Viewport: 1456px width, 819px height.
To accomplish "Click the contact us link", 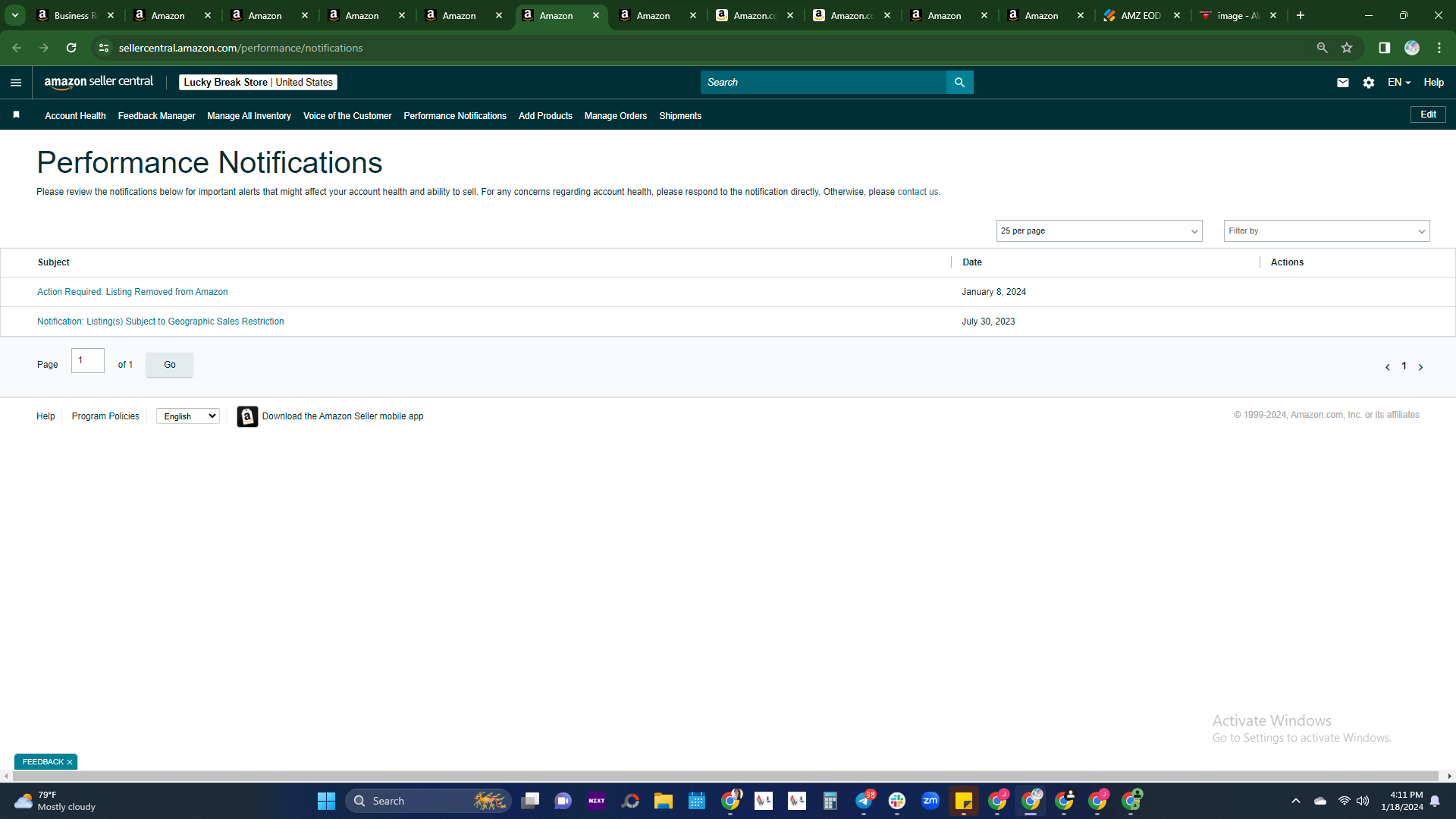I will 918,192.
